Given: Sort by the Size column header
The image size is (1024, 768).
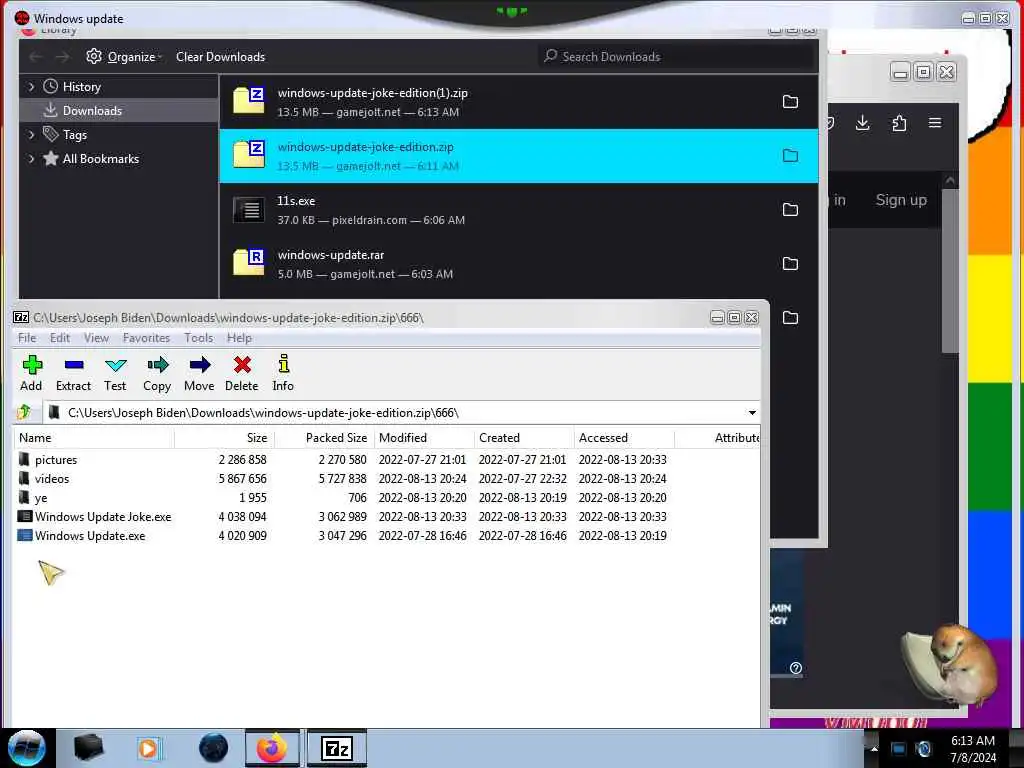Looking at the screenshot, I should (x=224, y=438).
